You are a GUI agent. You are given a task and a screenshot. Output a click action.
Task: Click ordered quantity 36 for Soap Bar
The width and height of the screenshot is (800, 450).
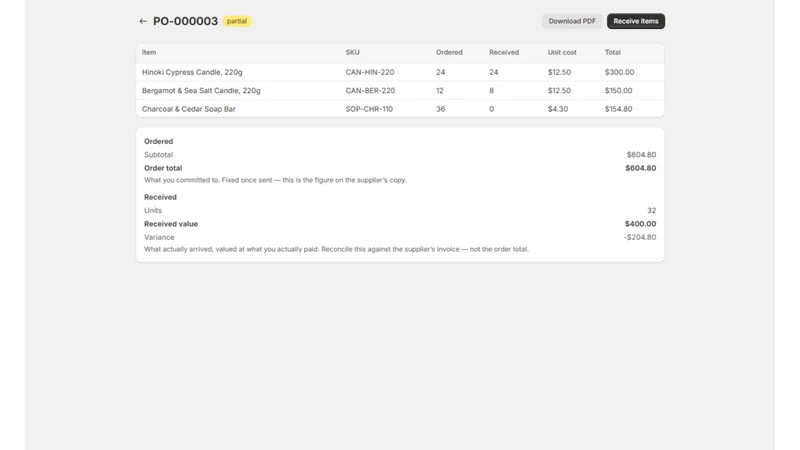(440, 109)
